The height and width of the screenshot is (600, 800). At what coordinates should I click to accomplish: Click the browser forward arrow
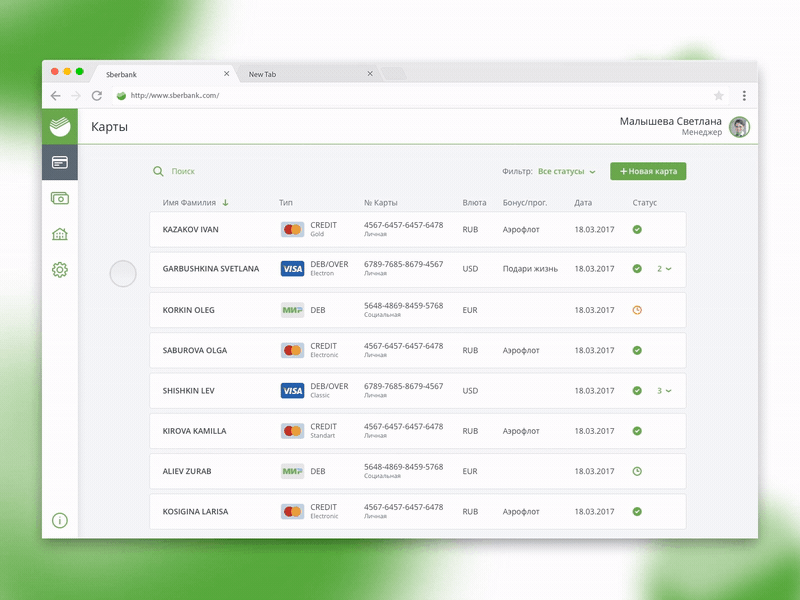click(x=76, y=95)
